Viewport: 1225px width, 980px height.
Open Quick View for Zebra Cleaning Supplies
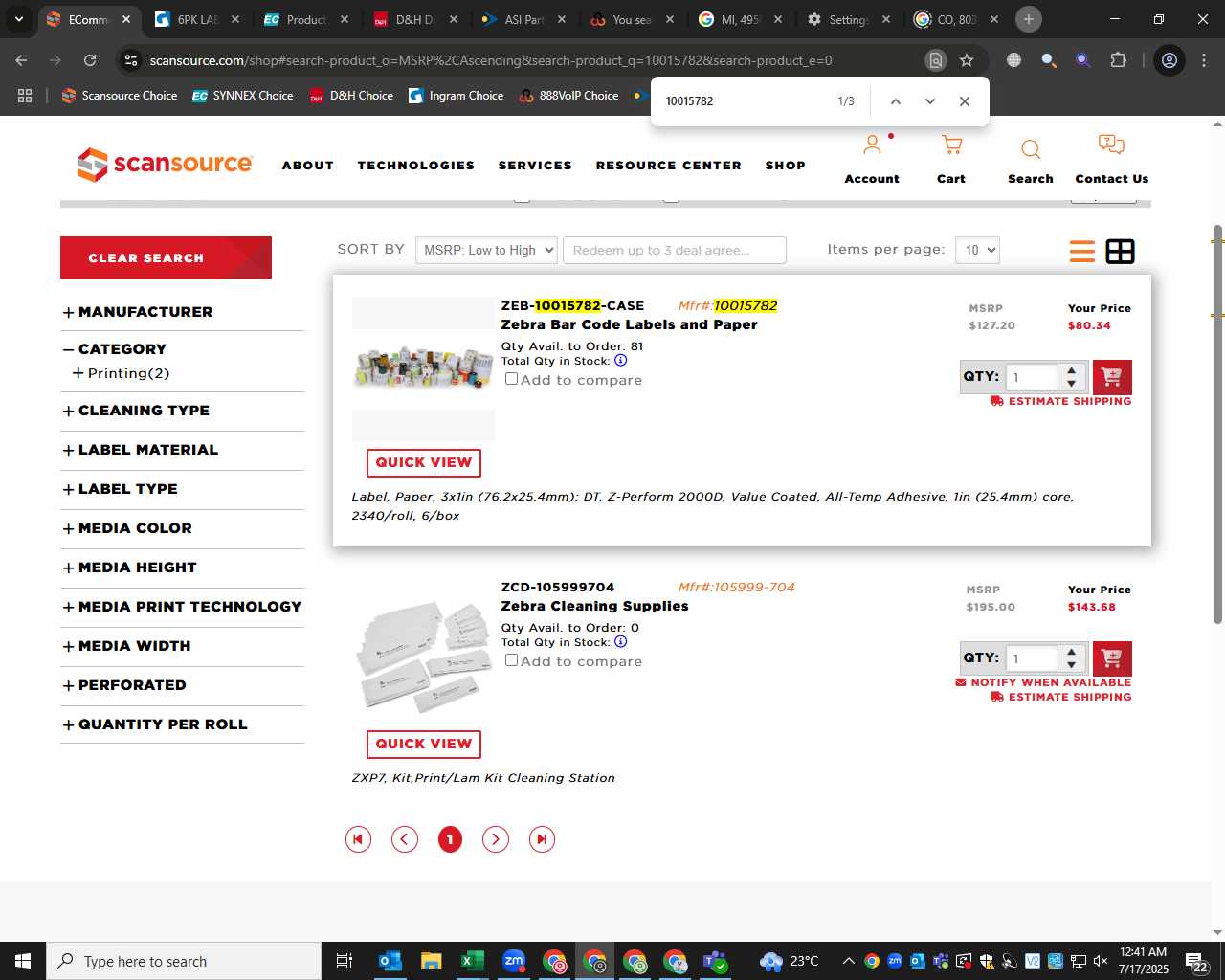424,745
